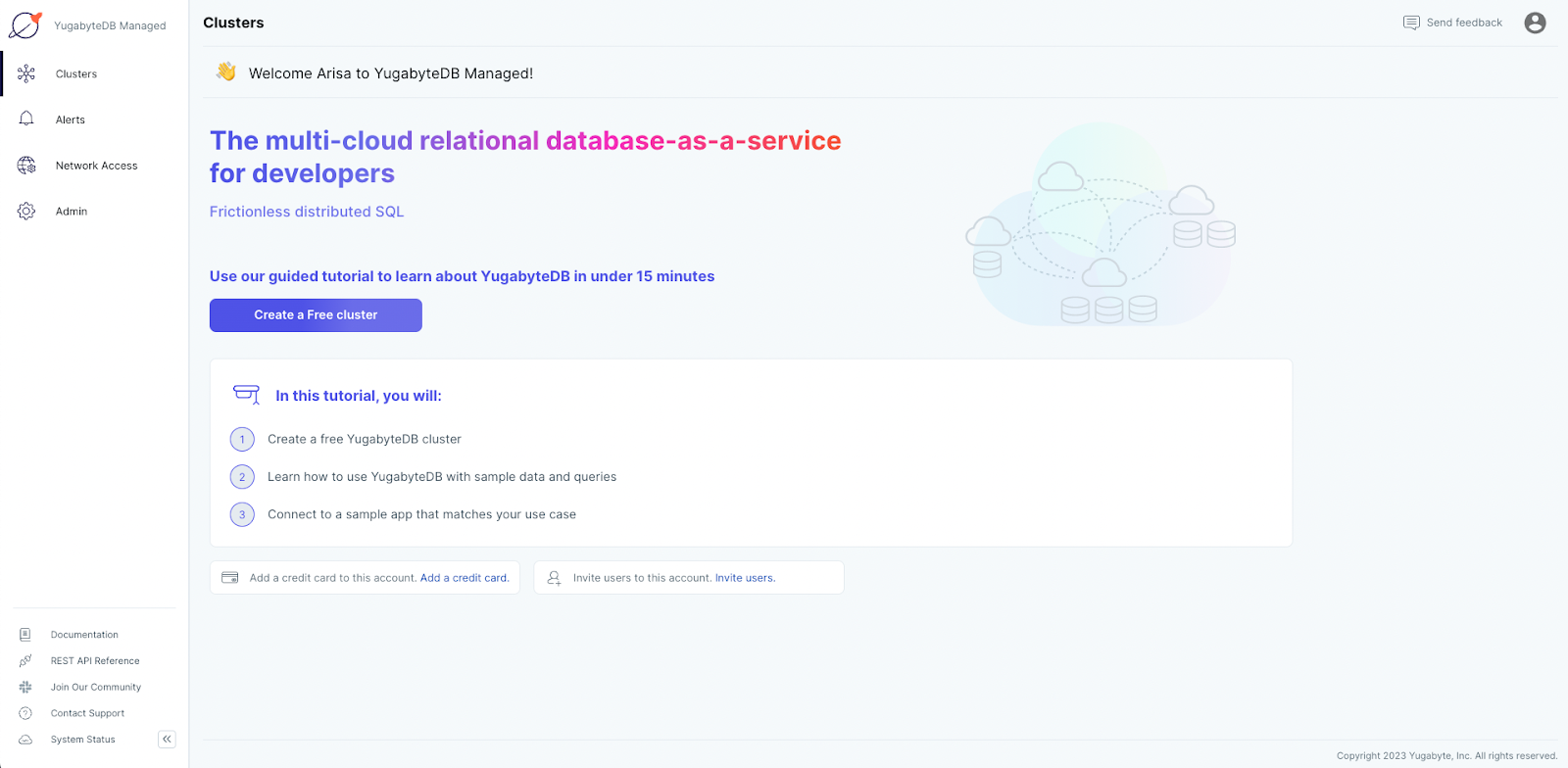
Task: Follow the Invite users link
Action: [x=745, y=578]
